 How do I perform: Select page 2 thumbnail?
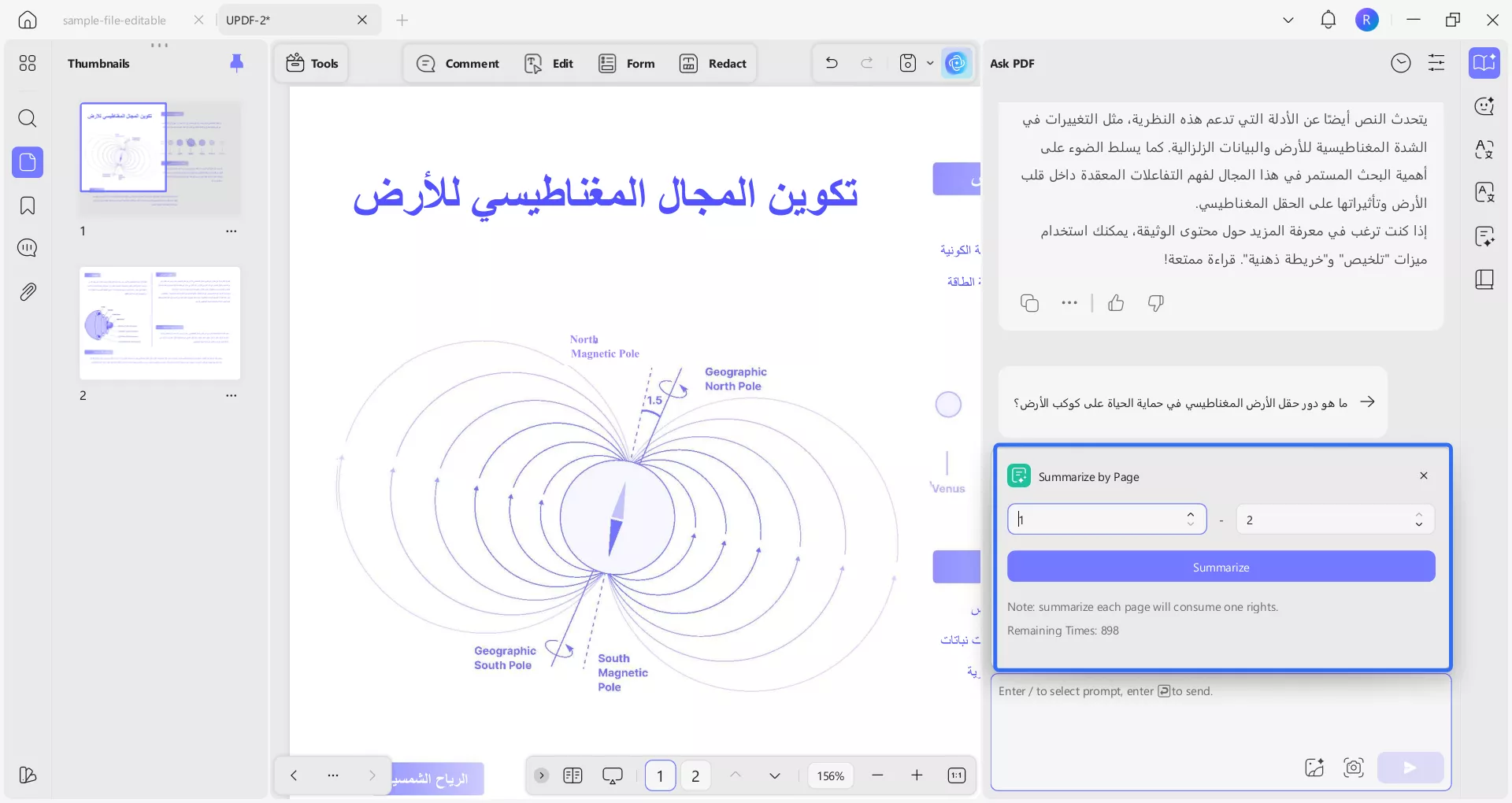(x=160, y=323)
